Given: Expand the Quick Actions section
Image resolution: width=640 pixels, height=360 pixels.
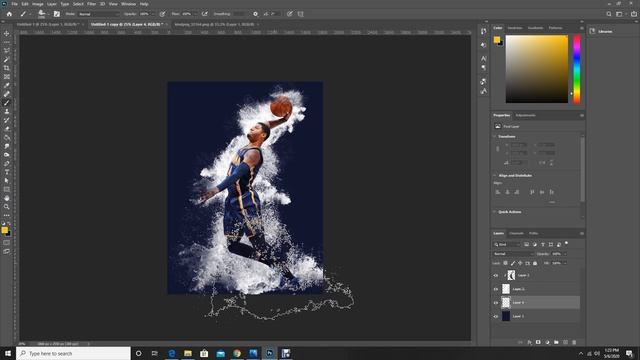Looking at the screenshot, I should coord(495,212).
